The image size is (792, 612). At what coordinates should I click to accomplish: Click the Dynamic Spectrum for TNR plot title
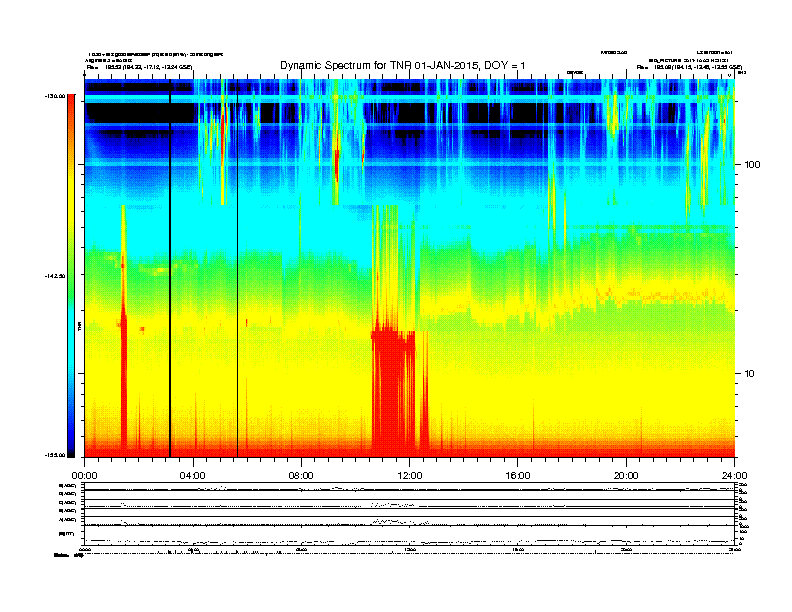pos(402,66)
